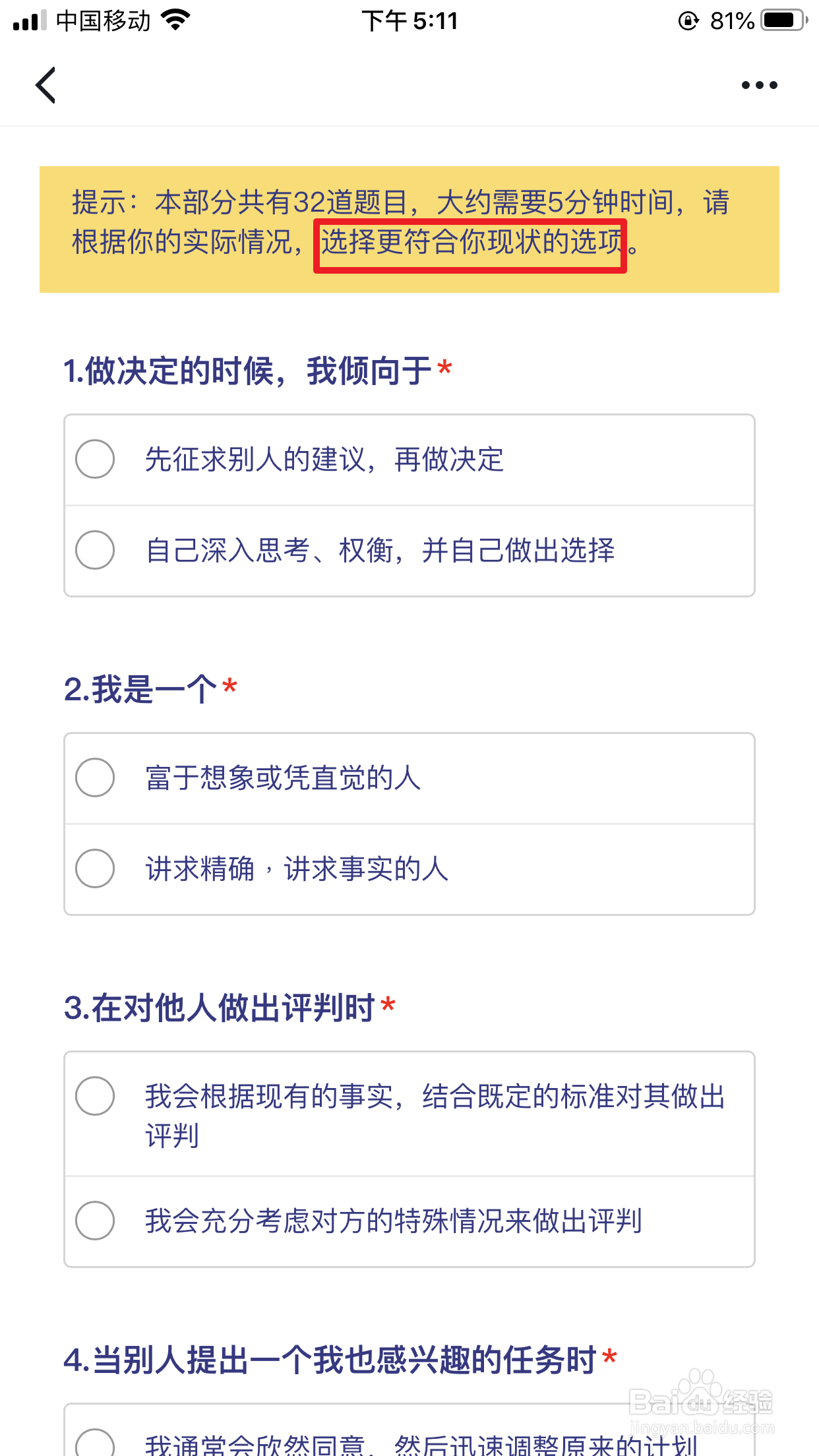
Task: Click question title 3.在对他人做出评判时
Action: coord(220,1008)
